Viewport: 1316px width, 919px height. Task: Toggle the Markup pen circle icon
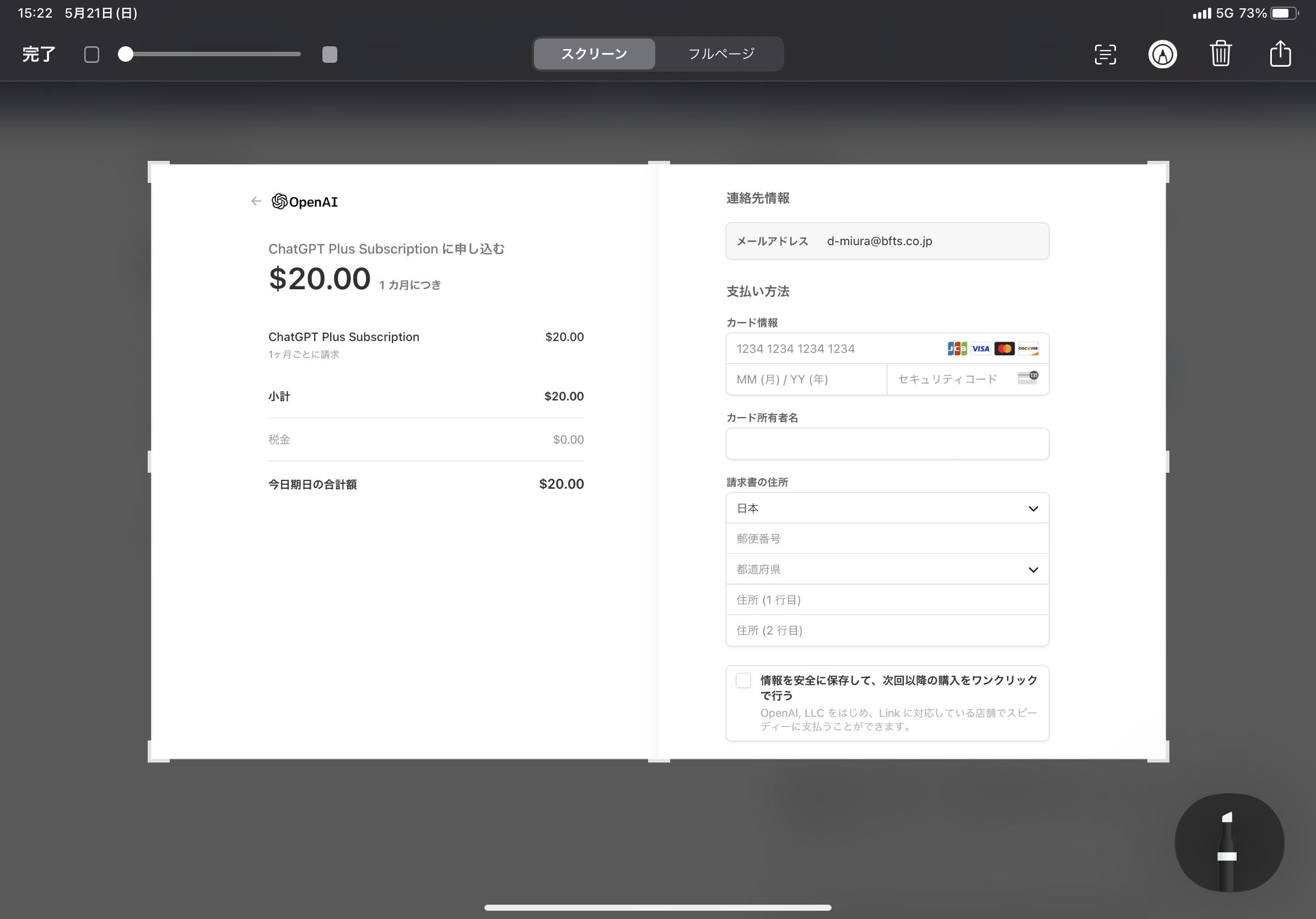pos(1162,55)
